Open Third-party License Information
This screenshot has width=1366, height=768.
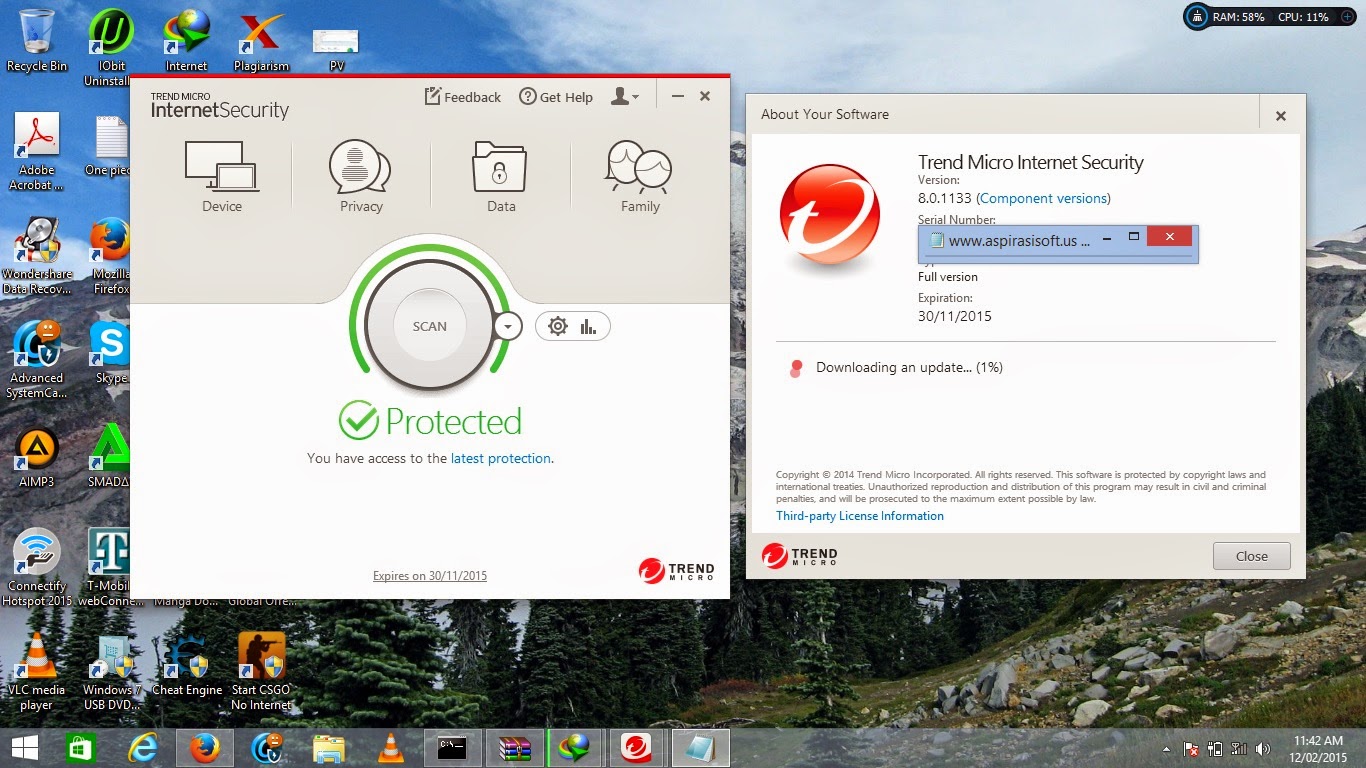point(860,516)
